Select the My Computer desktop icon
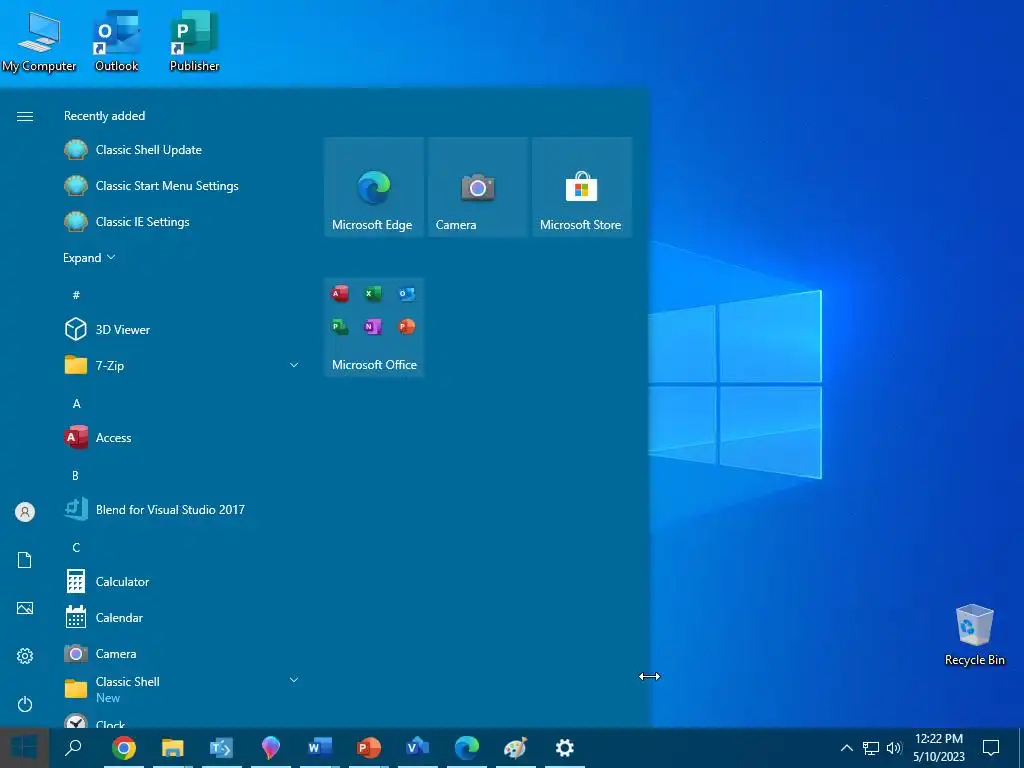 coord(39,41)
